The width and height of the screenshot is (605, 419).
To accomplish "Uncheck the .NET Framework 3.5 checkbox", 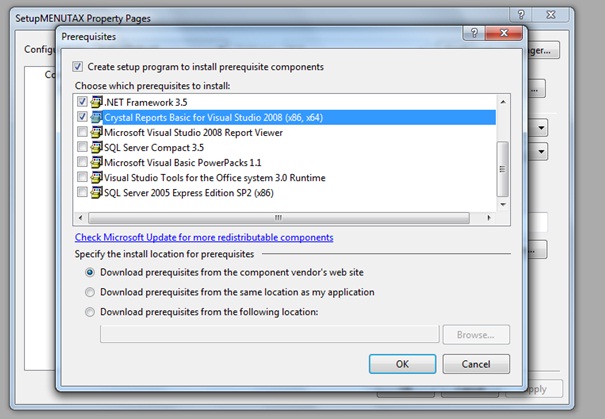I will [x=82, y=102].
